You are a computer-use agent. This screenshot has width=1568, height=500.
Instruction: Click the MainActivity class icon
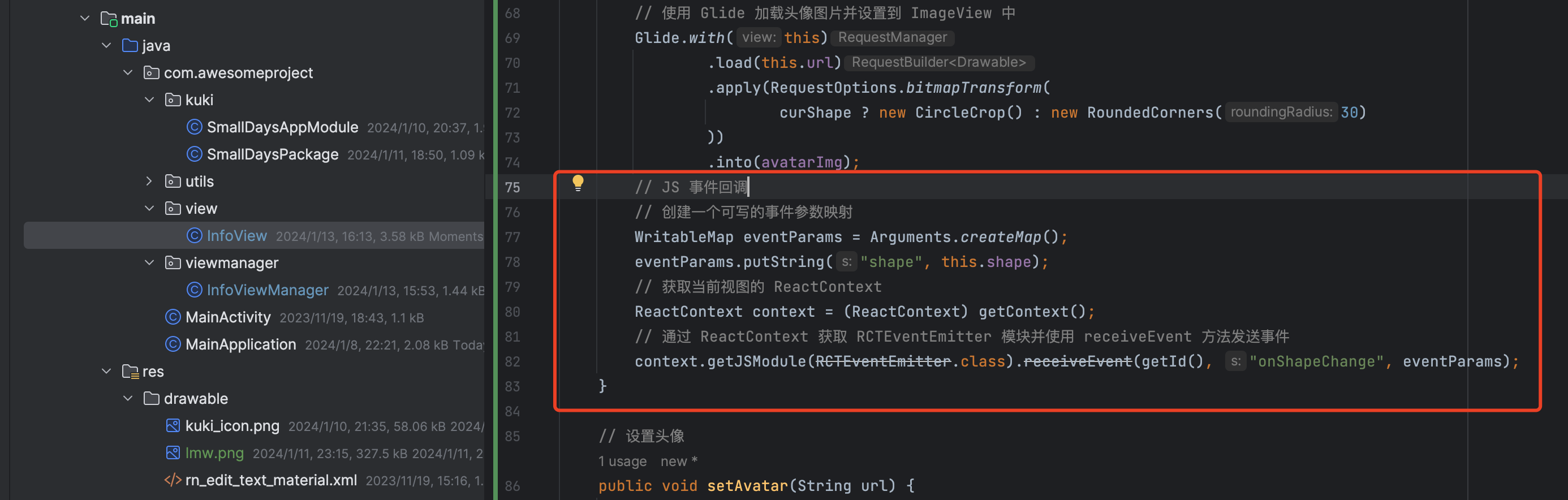pyautogui.click(x=173, y=317)
